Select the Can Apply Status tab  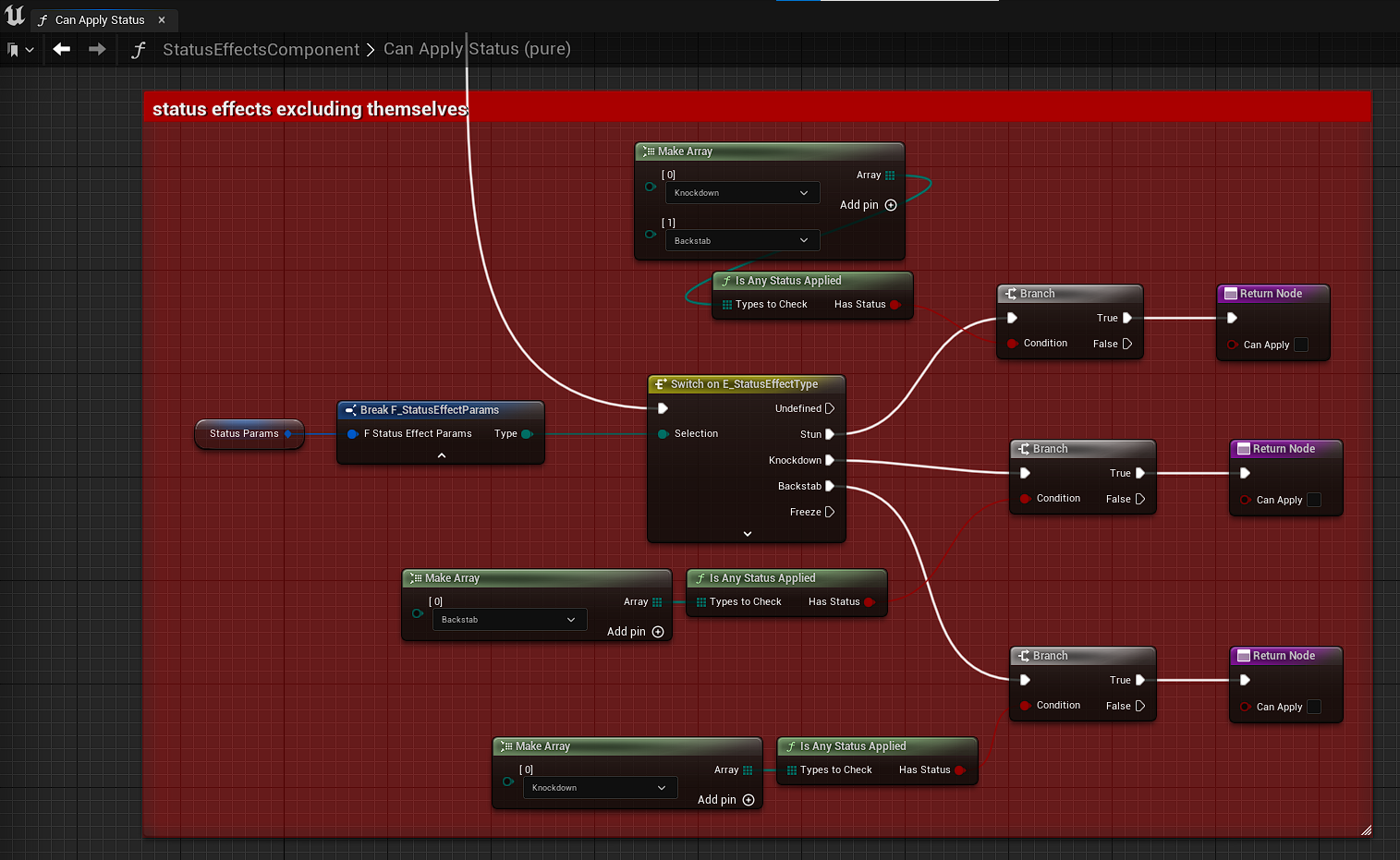pyautogui.click(x=99, y=19)
